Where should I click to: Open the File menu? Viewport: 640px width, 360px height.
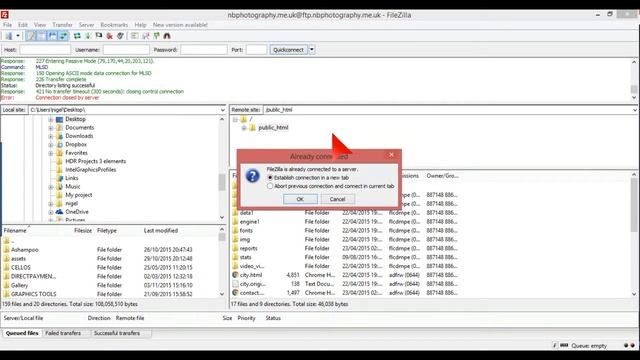7,25
